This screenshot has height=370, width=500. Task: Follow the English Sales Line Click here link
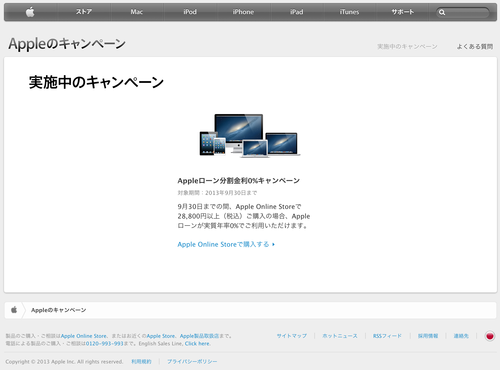click(x=197, y=343)
